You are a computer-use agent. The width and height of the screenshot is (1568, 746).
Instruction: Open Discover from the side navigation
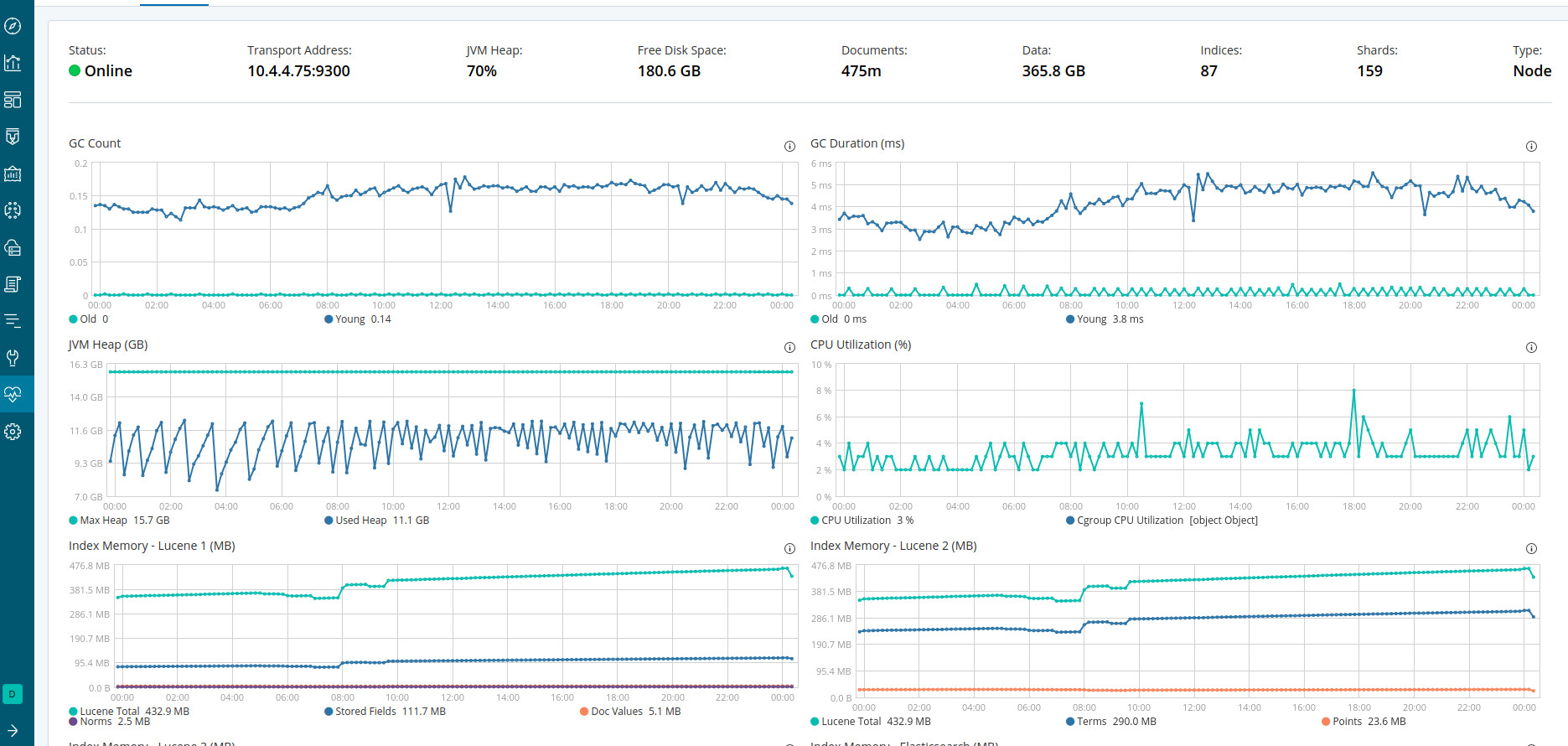(x=13, y=26)
